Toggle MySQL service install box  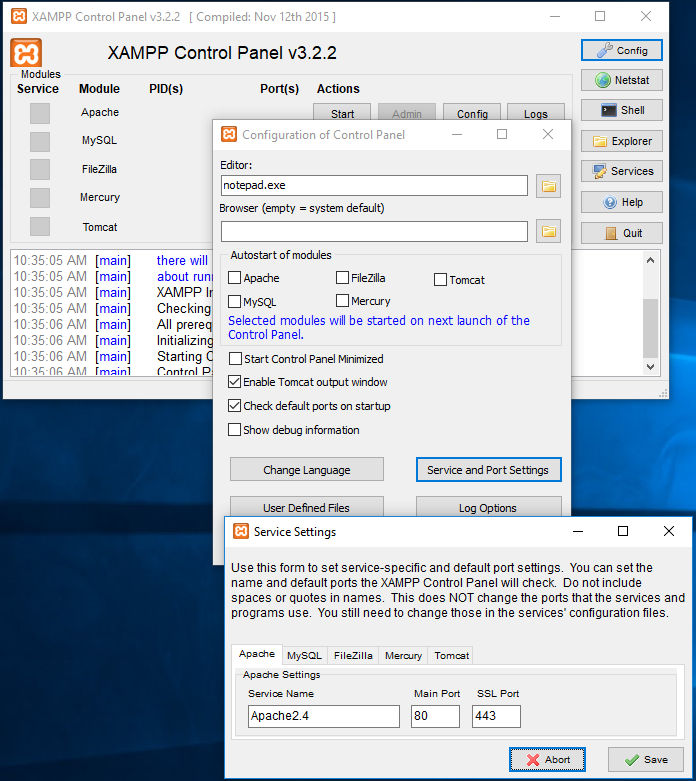pos(40,141)
